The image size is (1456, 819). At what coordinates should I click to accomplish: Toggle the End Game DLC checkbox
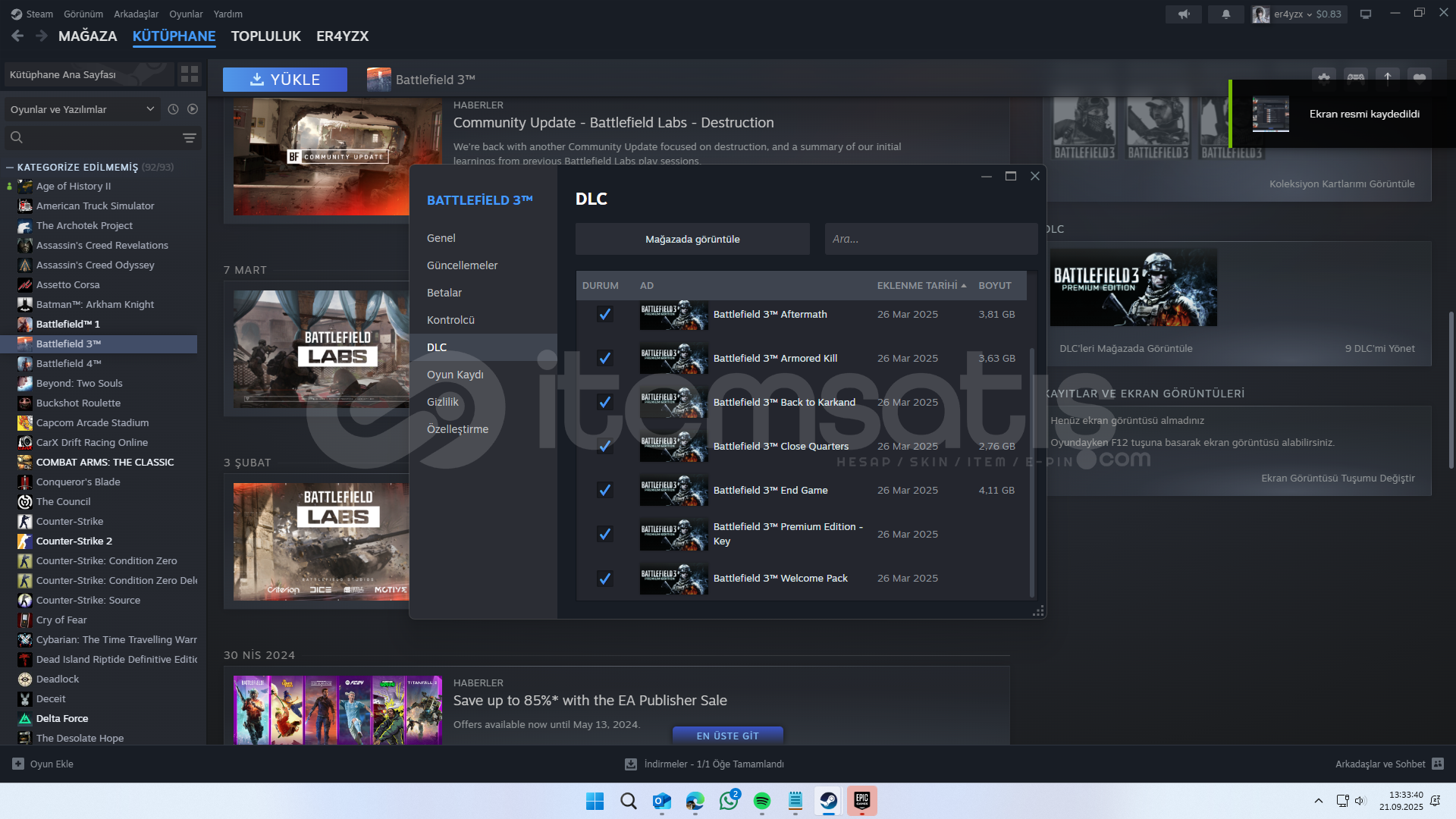pos(604,490)
